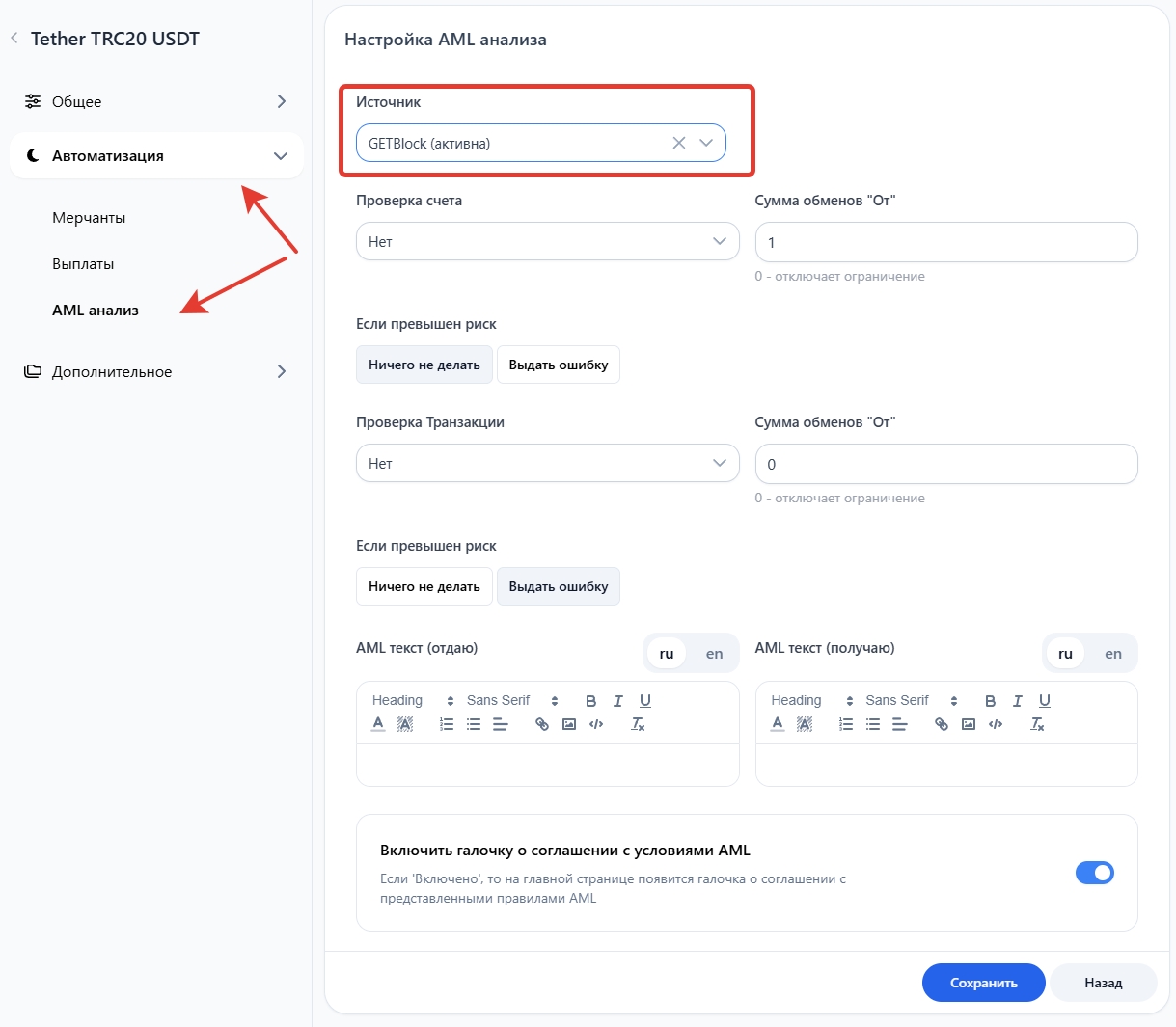Click into the AML текст (получаю) text area
This screenshot has height=1027, width=1176.
click(946, 765)
